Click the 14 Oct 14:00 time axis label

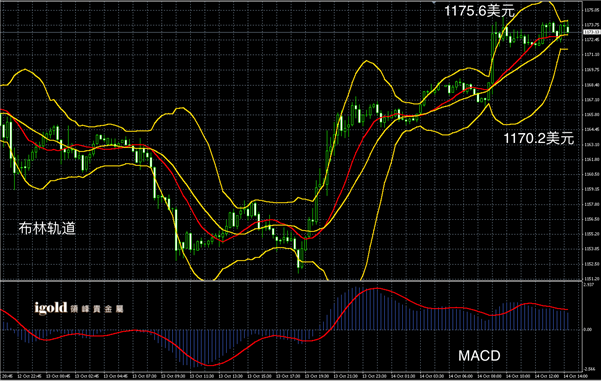point(573,376)
